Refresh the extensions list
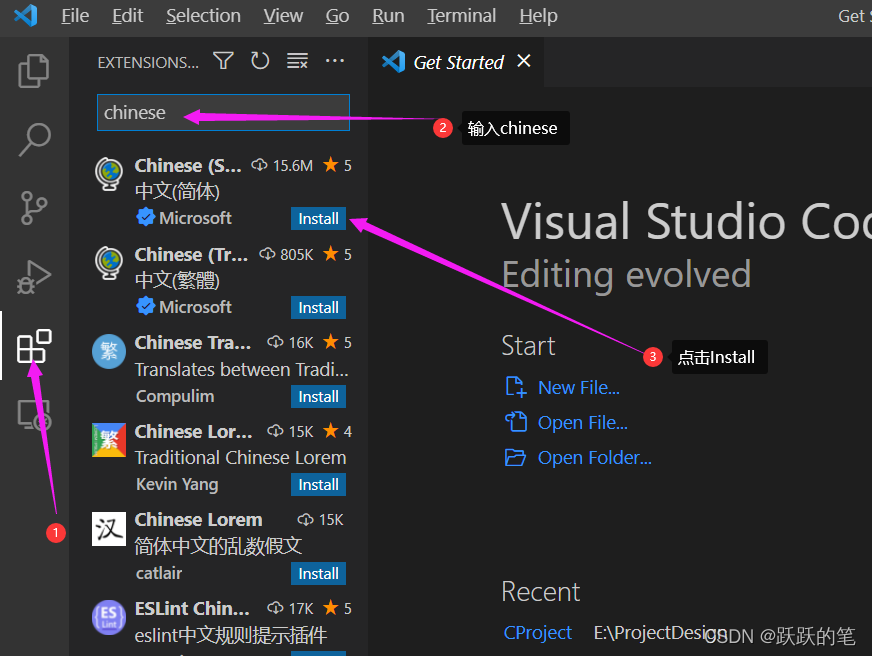872x656 pixels. point(260,61)
